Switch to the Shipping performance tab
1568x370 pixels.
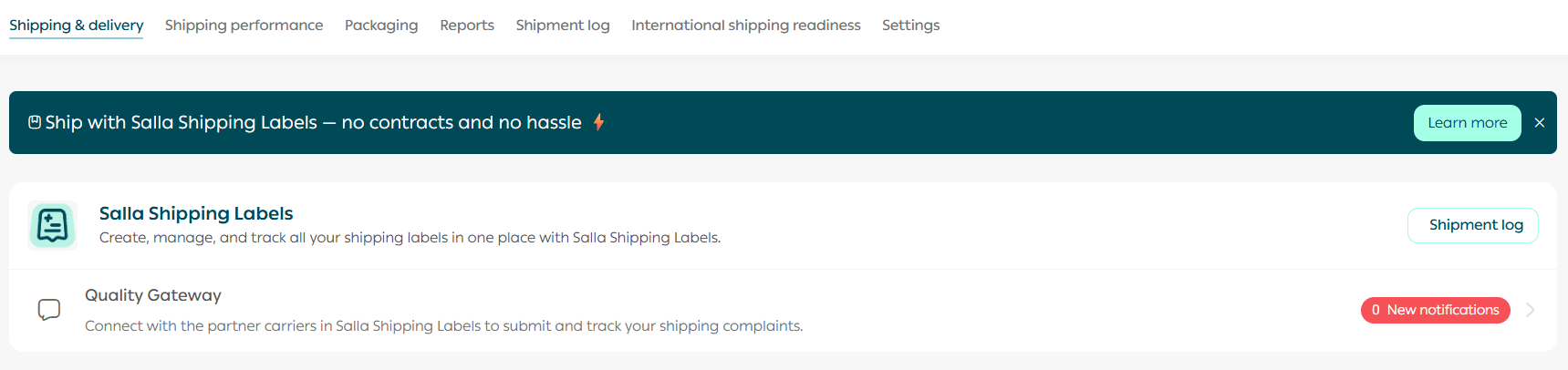click(x=244, y=26)
